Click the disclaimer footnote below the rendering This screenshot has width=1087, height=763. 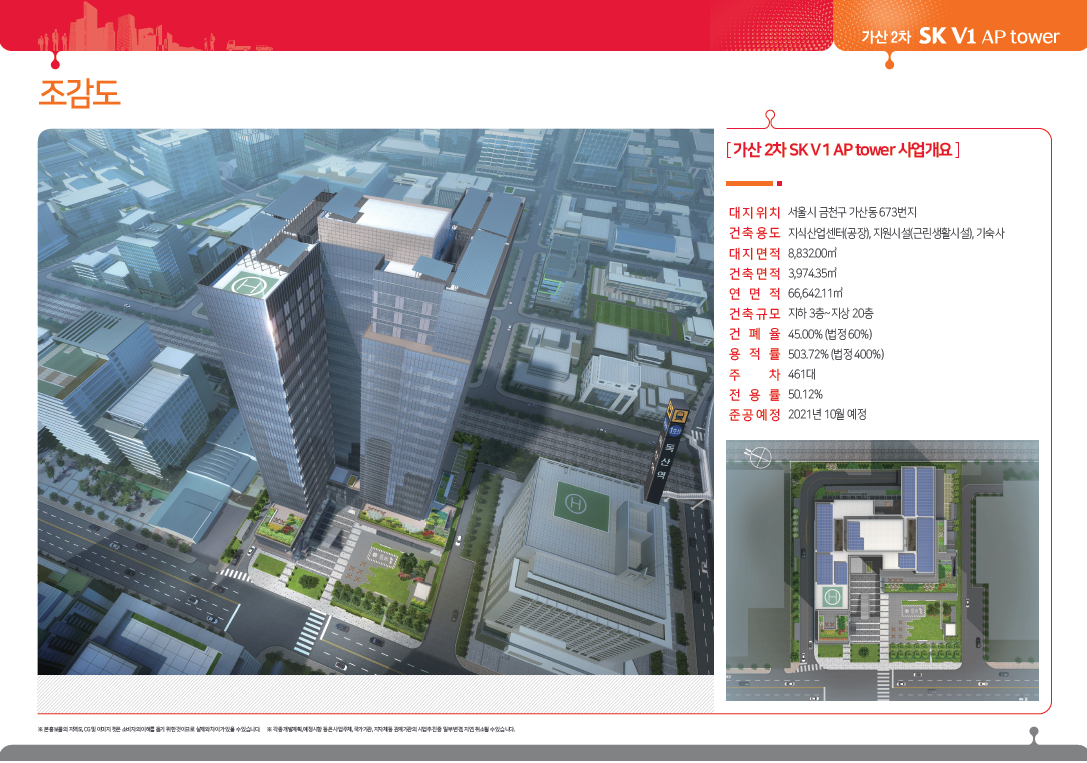pos(276,729)
